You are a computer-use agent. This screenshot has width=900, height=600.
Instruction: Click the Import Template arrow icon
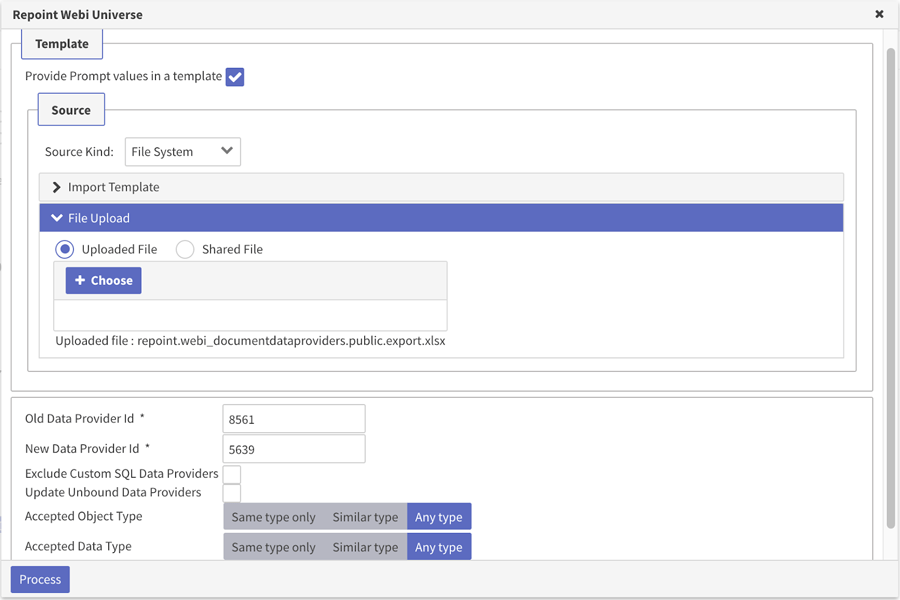[x=56, y=187]
